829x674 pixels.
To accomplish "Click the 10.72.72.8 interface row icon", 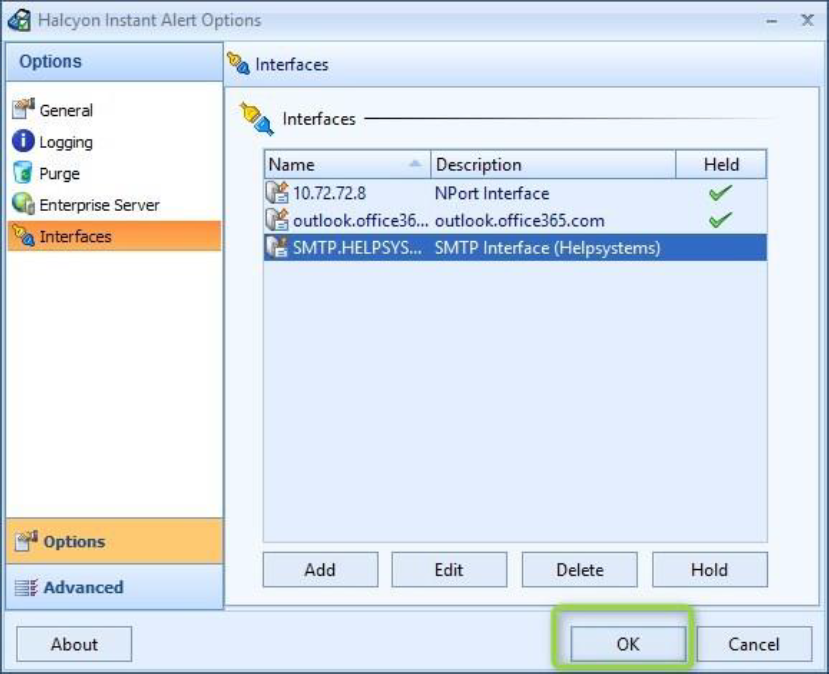I will pos(277,193).
